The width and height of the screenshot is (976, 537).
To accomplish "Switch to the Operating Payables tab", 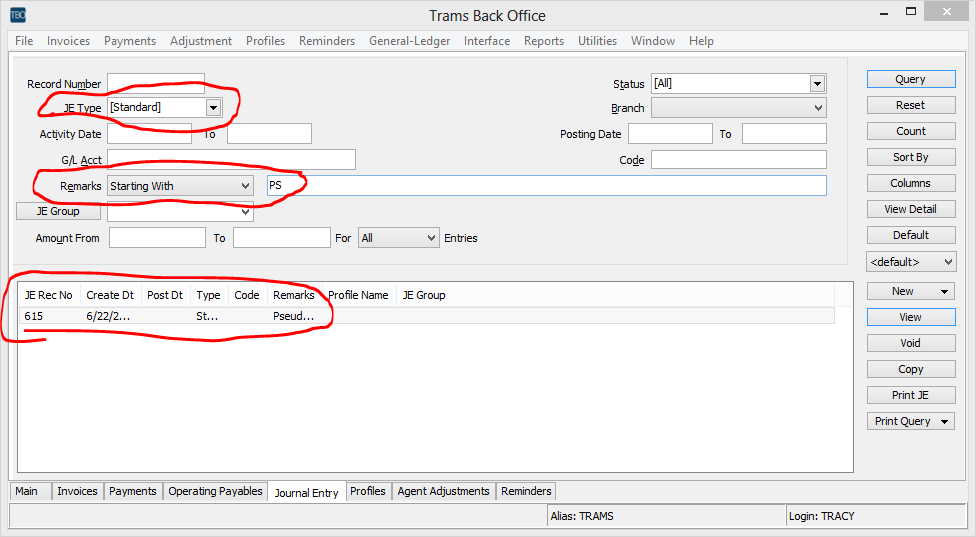I will (x=215, y=491).
